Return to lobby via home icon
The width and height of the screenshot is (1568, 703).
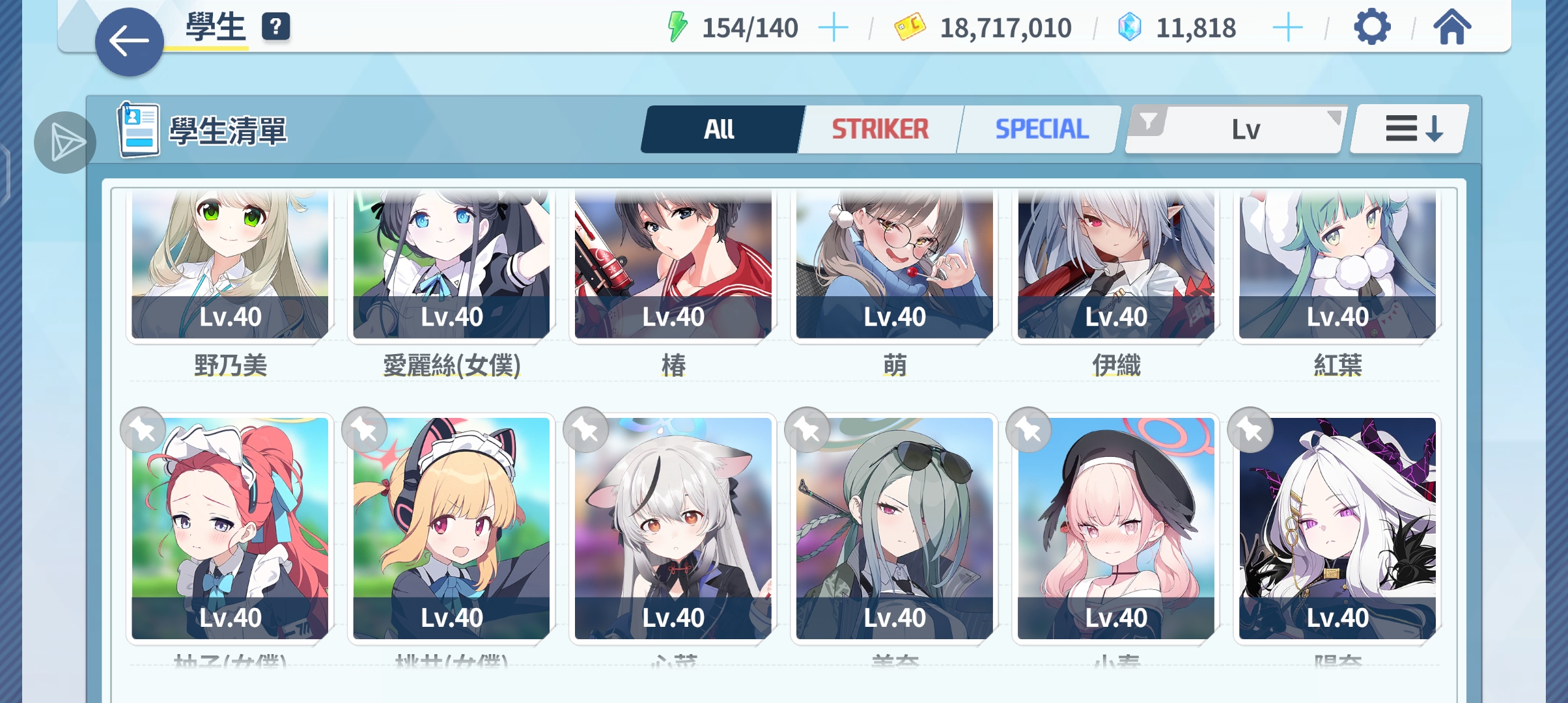1452,27
